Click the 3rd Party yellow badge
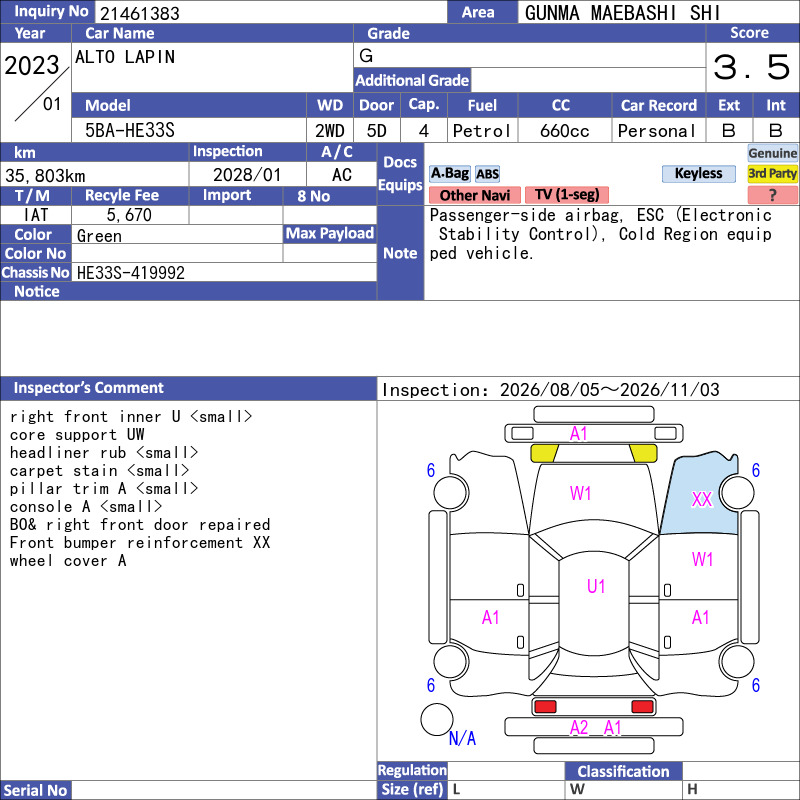800x800 pixels. coord(772,174)
